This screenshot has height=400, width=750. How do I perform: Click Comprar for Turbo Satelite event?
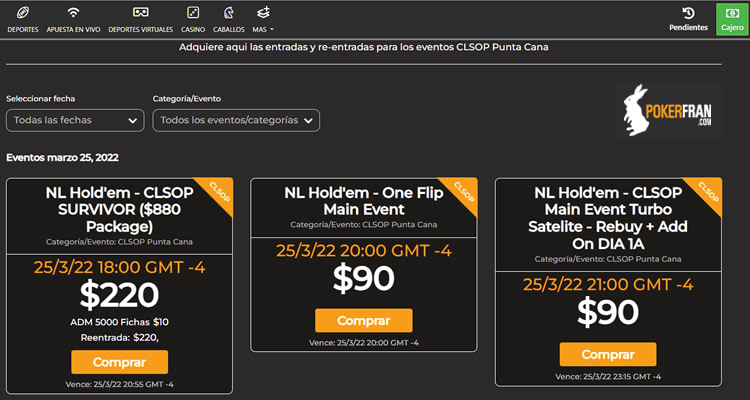click(x=608, y=355)
